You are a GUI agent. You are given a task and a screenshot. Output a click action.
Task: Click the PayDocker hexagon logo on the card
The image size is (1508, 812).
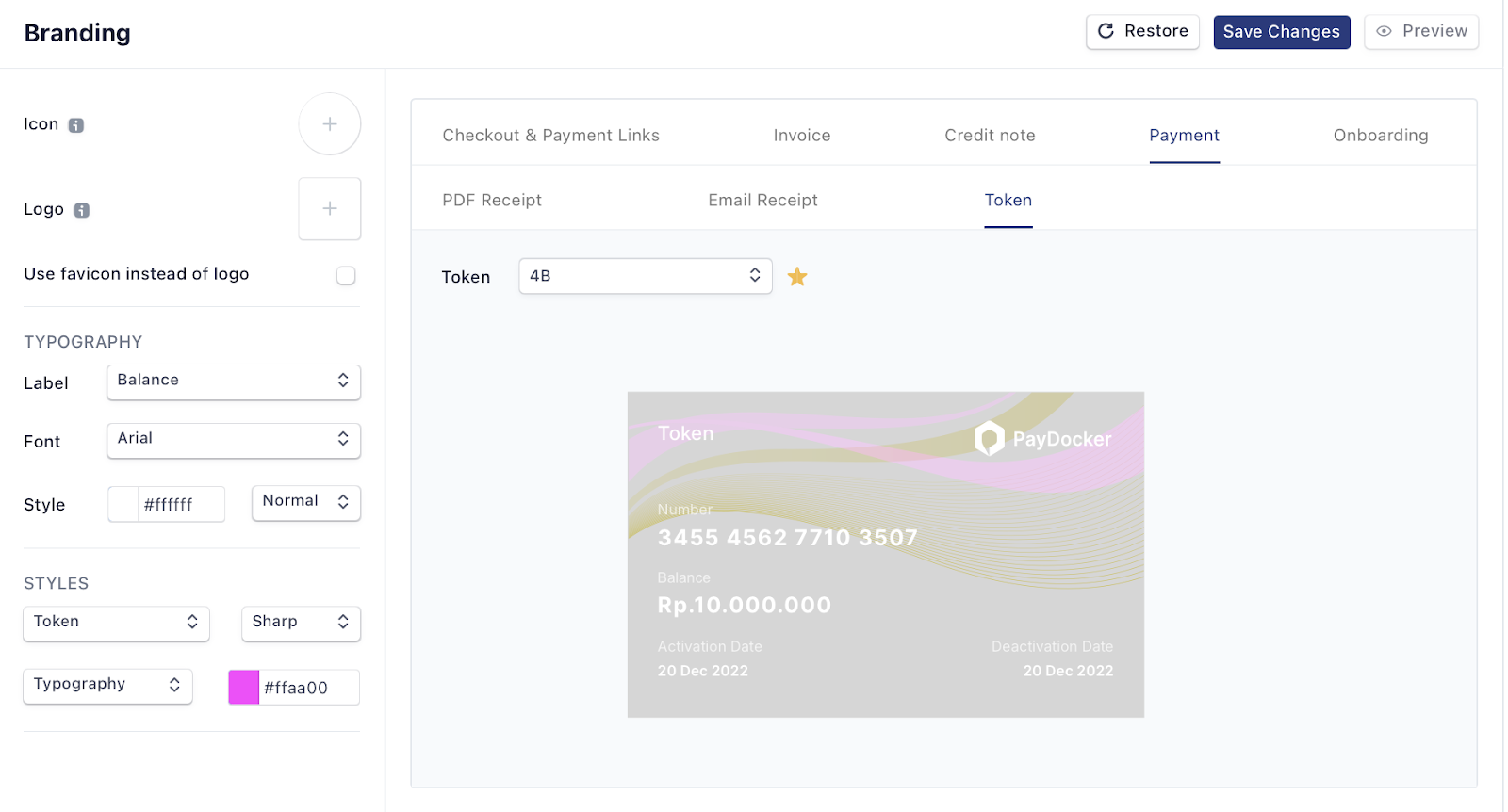tap(990, 438)
